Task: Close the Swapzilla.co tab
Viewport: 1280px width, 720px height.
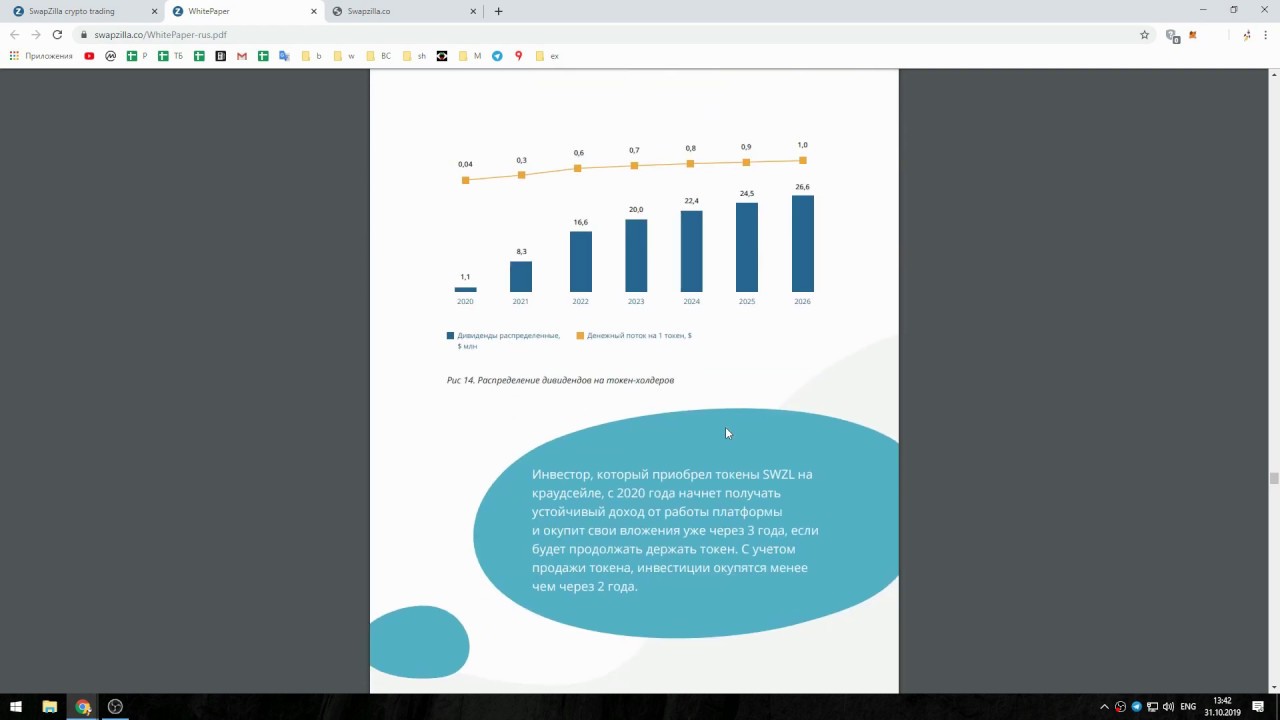Action: (x=474, y=11)
